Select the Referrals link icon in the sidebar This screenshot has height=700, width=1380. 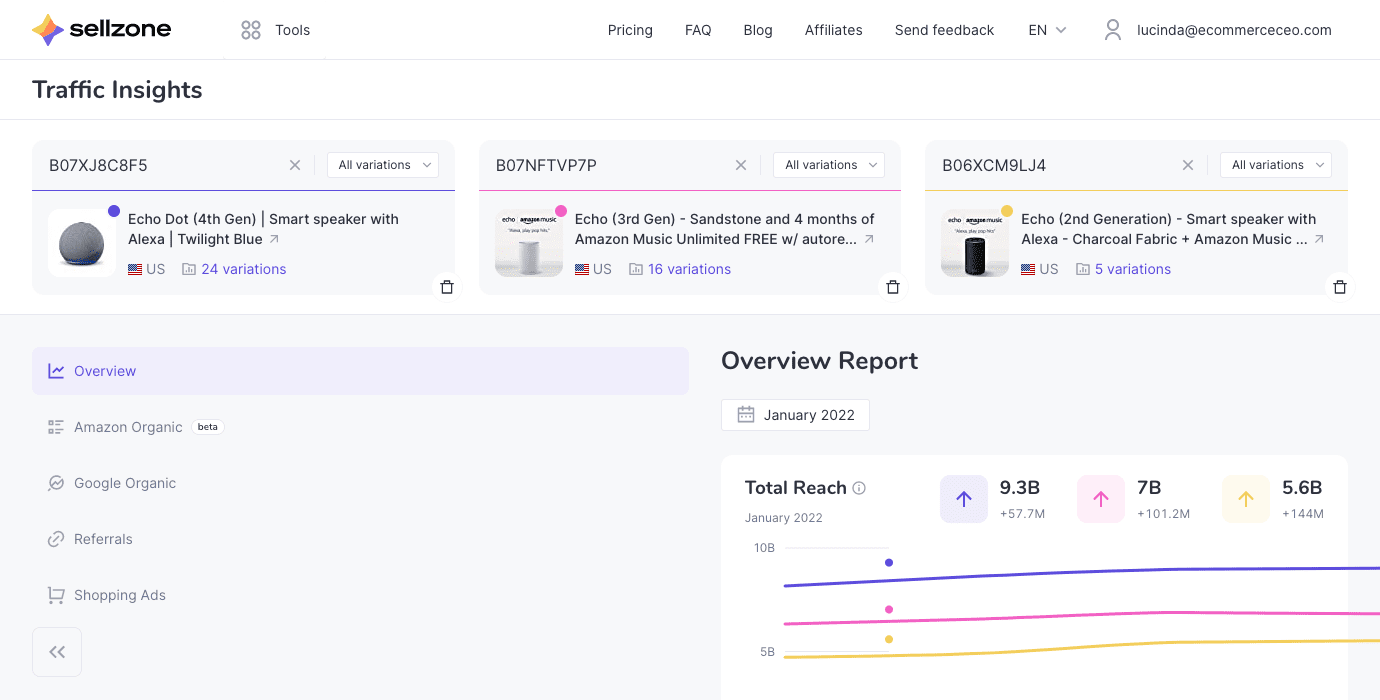tap(56, 539)
